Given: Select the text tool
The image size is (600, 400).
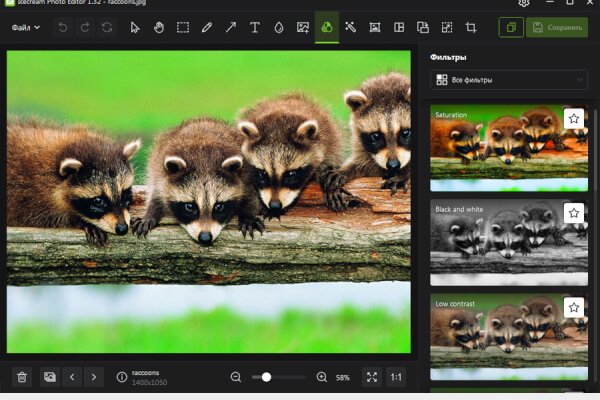Looking at the screenshot, I should [255, 28].
